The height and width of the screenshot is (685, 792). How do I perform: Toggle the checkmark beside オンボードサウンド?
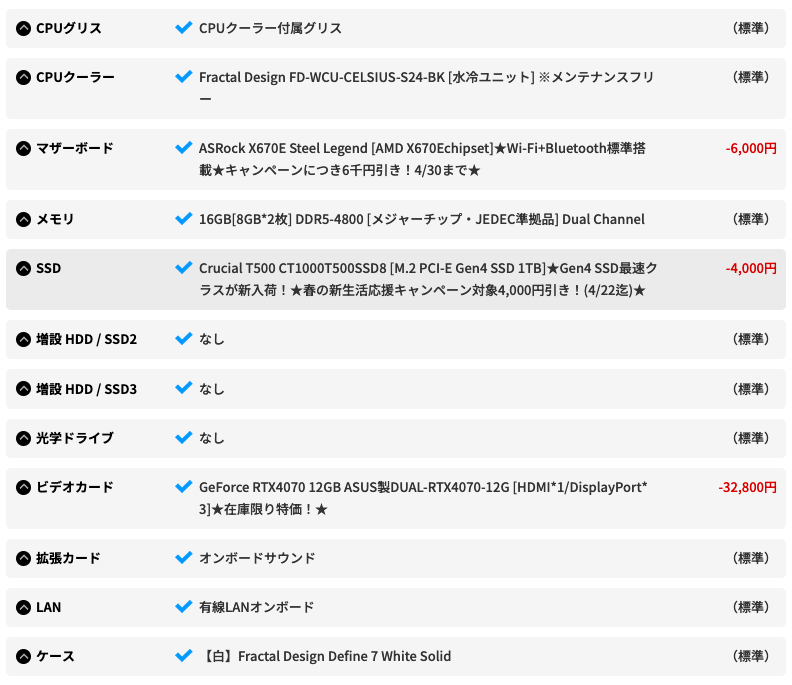[183, 557]
